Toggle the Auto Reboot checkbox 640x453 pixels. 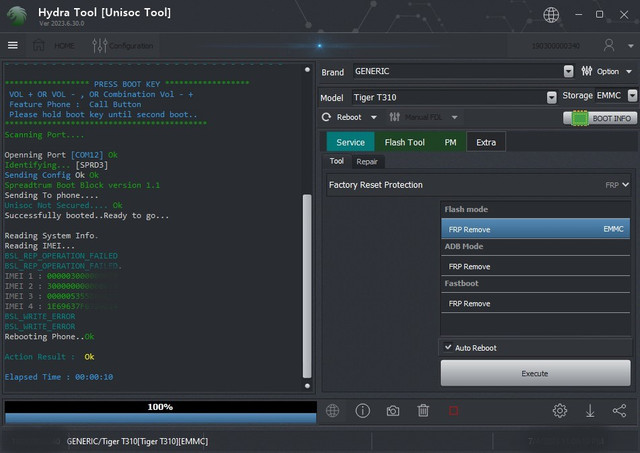click(x=448, y=348)
